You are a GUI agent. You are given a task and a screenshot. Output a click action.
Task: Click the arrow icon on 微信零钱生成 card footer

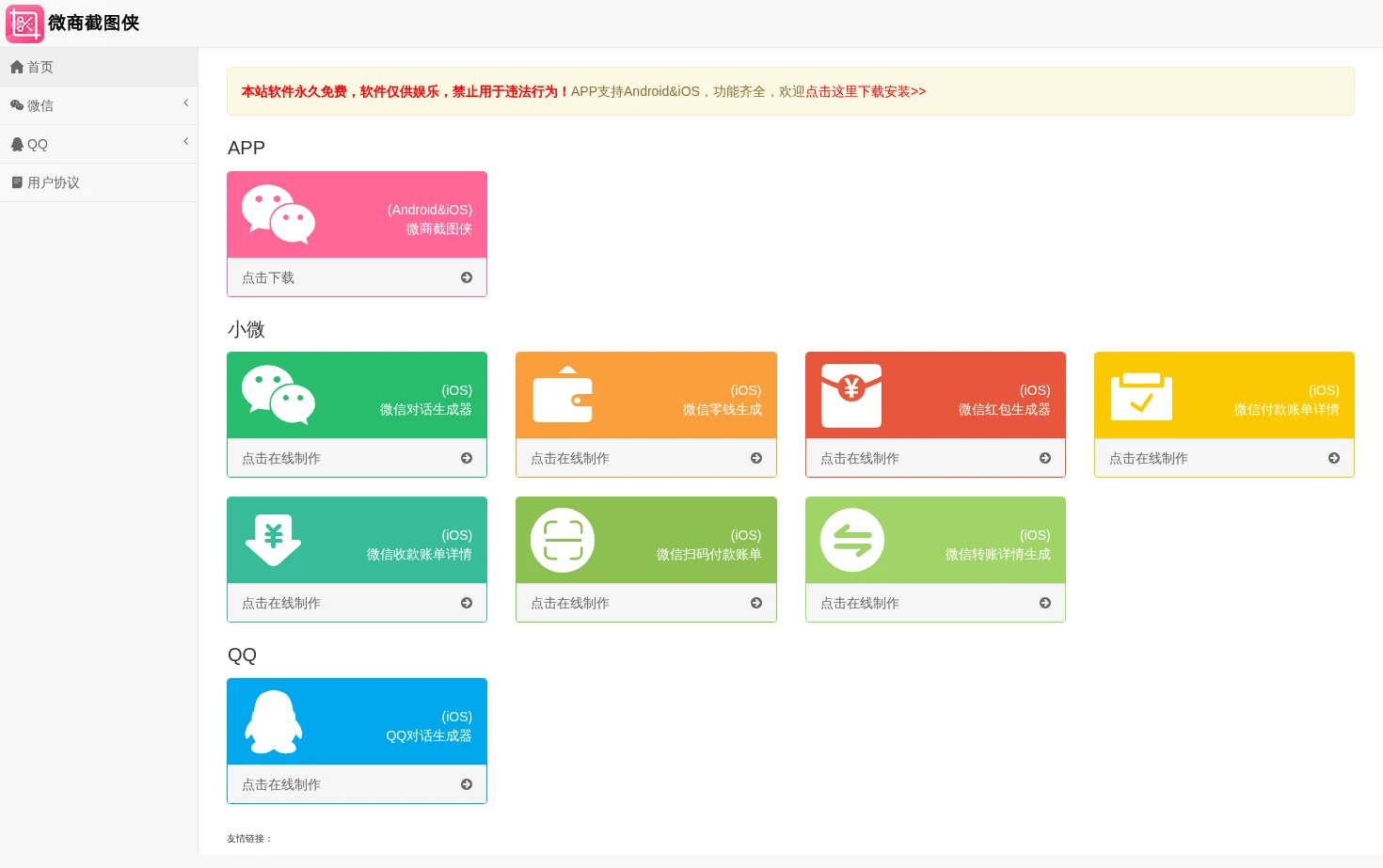click(756, 458)
